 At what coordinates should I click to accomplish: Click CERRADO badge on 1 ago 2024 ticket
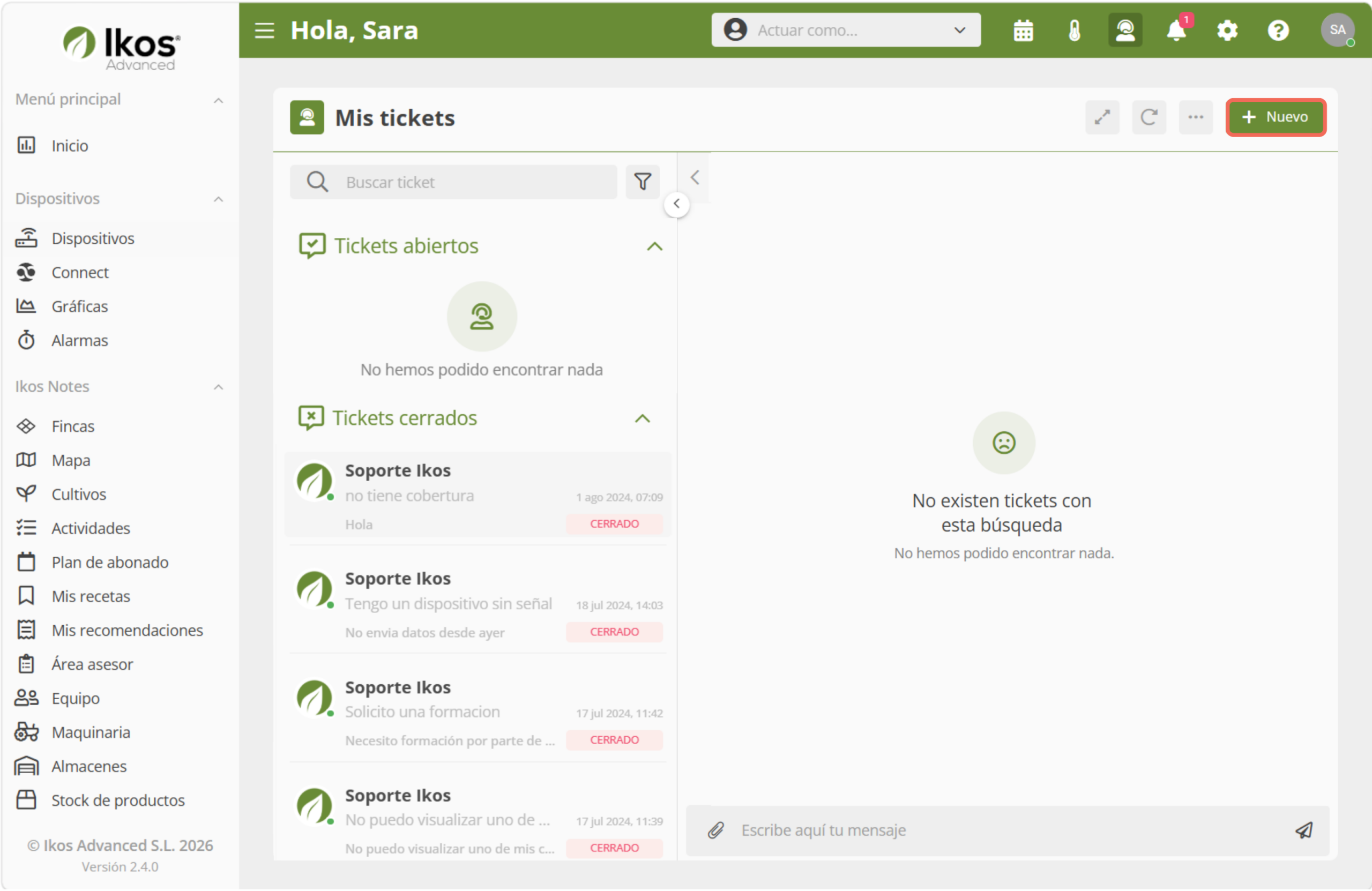point(615,524)
